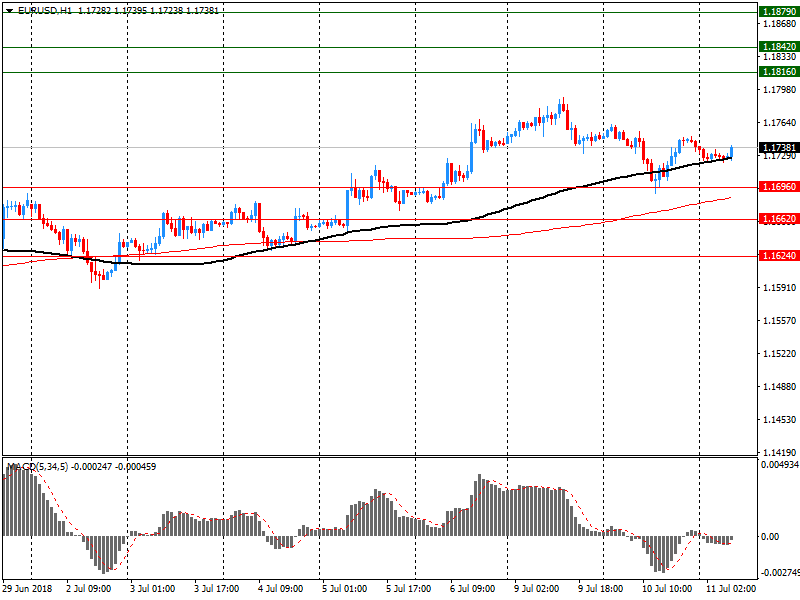Select the 1.18420 green price label
The height and width of the screenshot is (600, 800).
click(779, 47)
